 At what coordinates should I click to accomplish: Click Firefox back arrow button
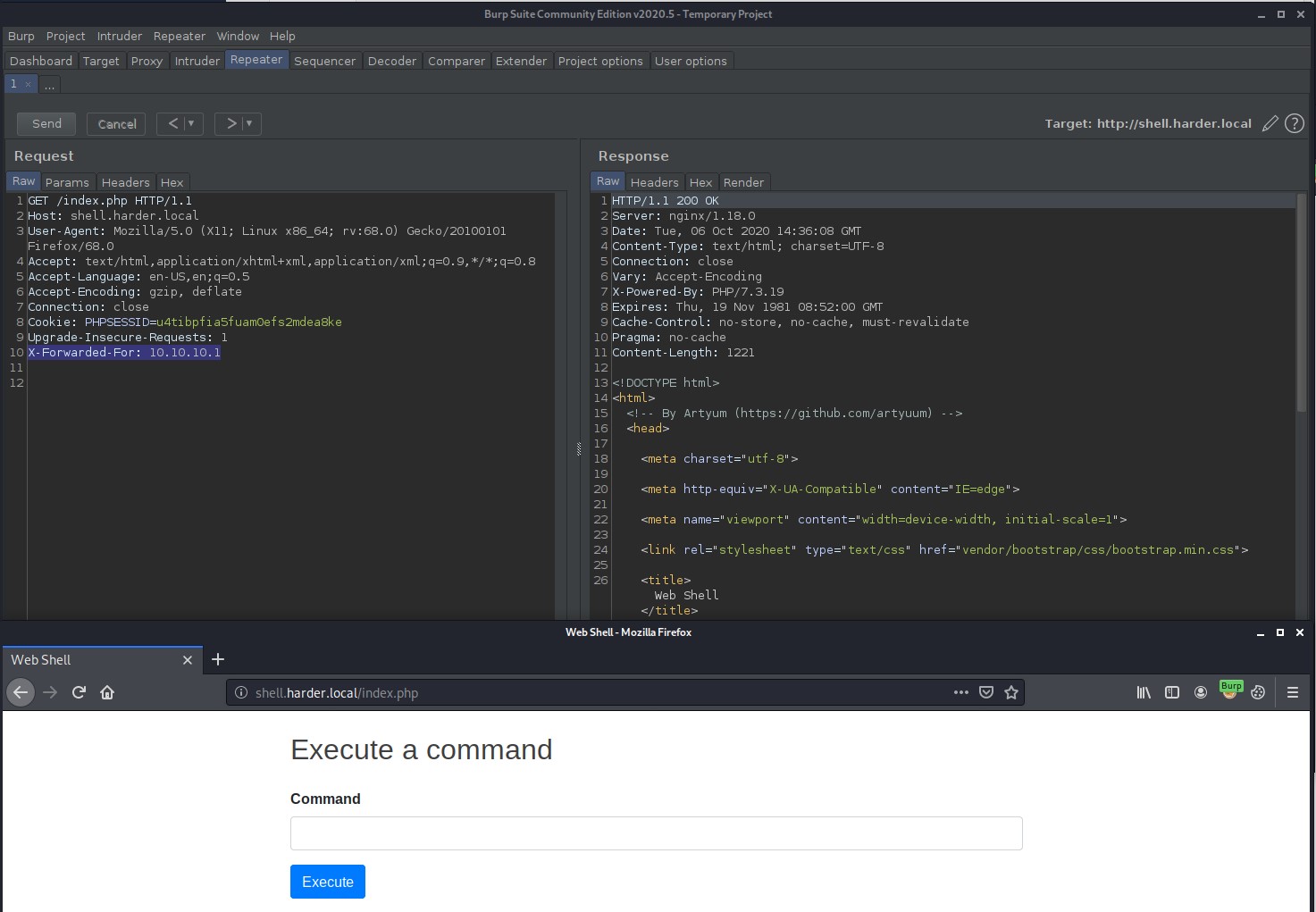[21, 692]
